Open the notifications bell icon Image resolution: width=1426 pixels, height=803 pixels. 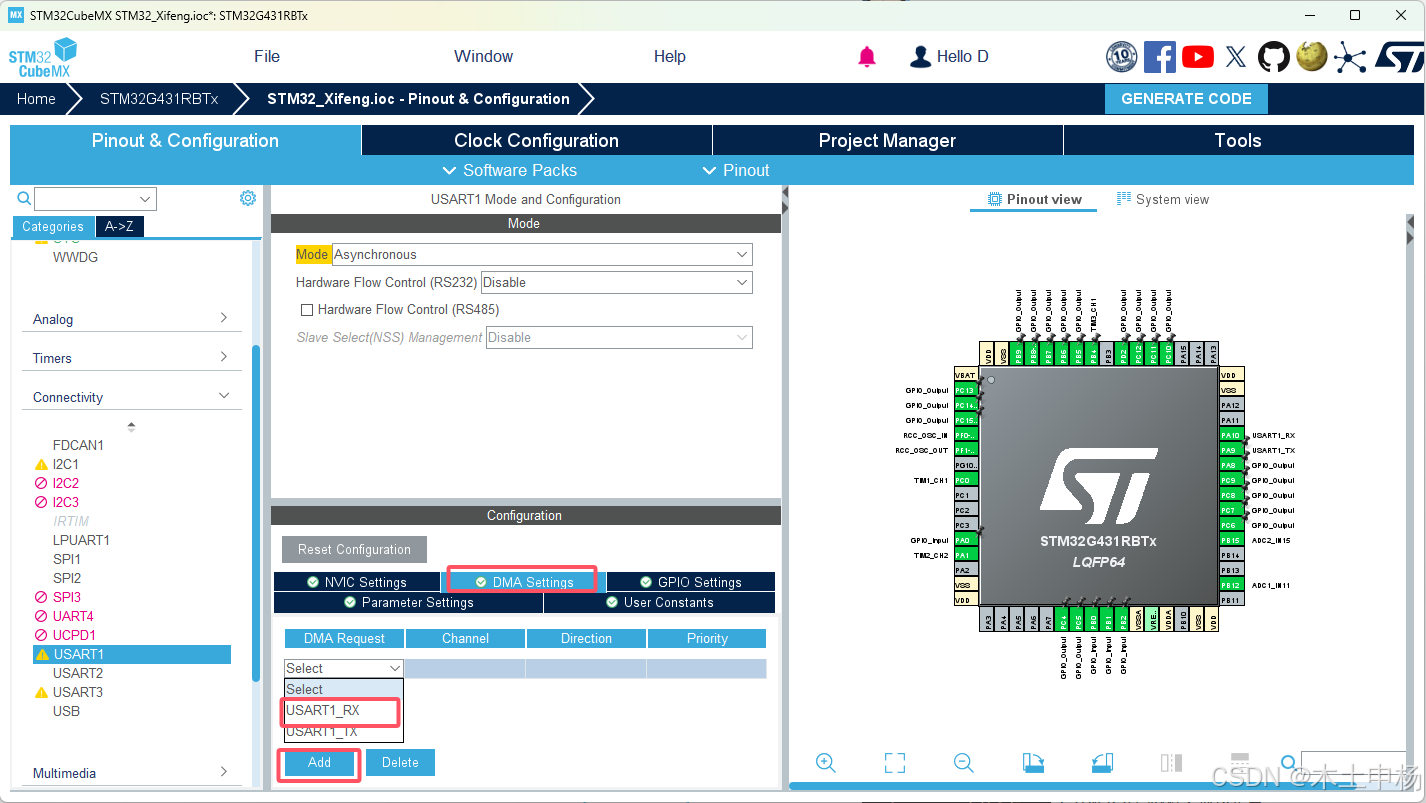[x=867, y=57]
